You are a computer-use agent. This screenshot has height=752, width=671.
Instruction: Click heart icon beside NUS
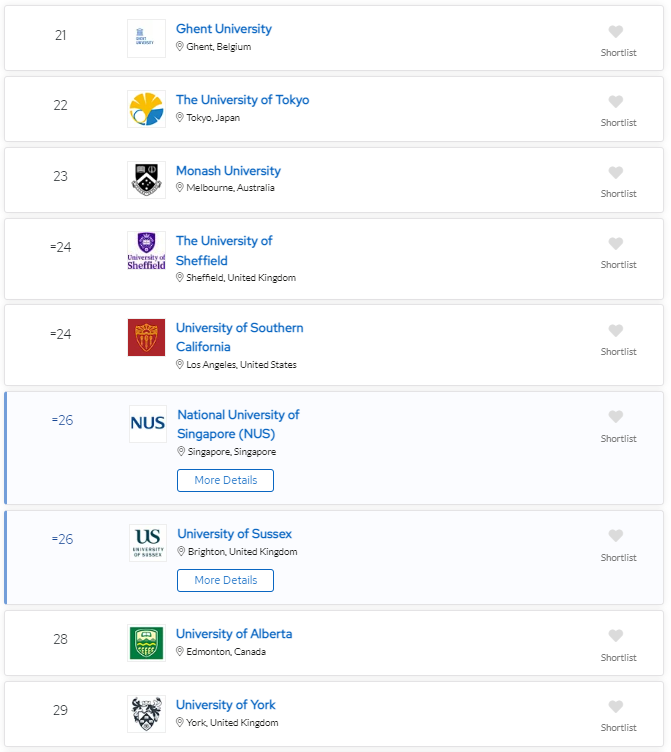point(616,417)
